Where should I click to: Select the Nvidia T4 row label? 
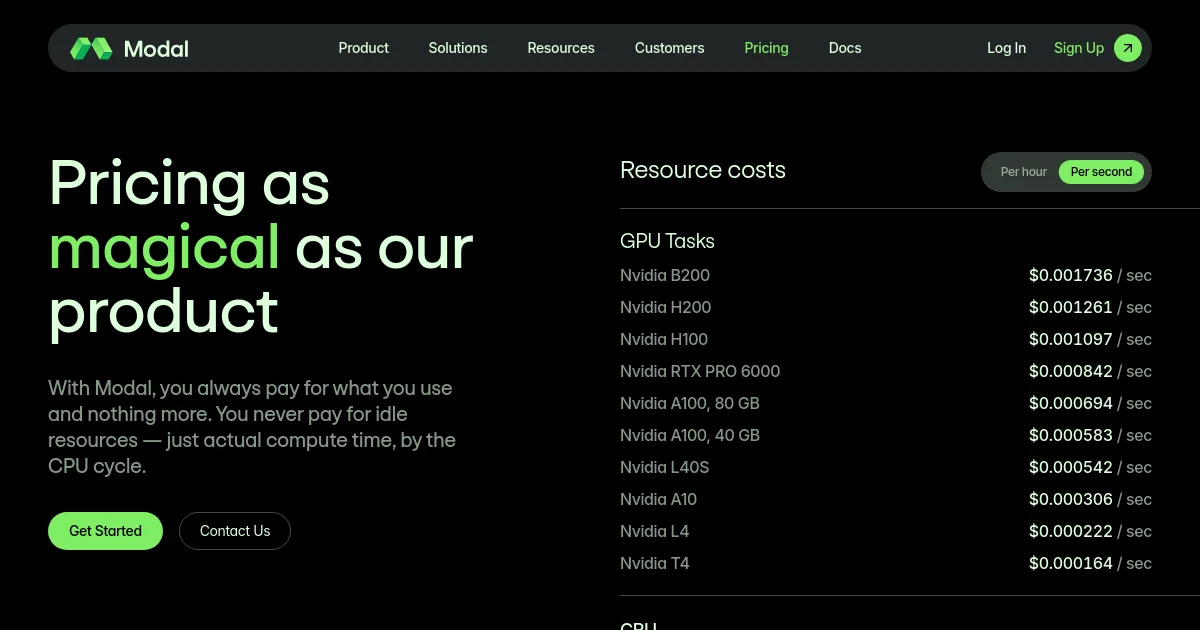click(x=655, y=563)
